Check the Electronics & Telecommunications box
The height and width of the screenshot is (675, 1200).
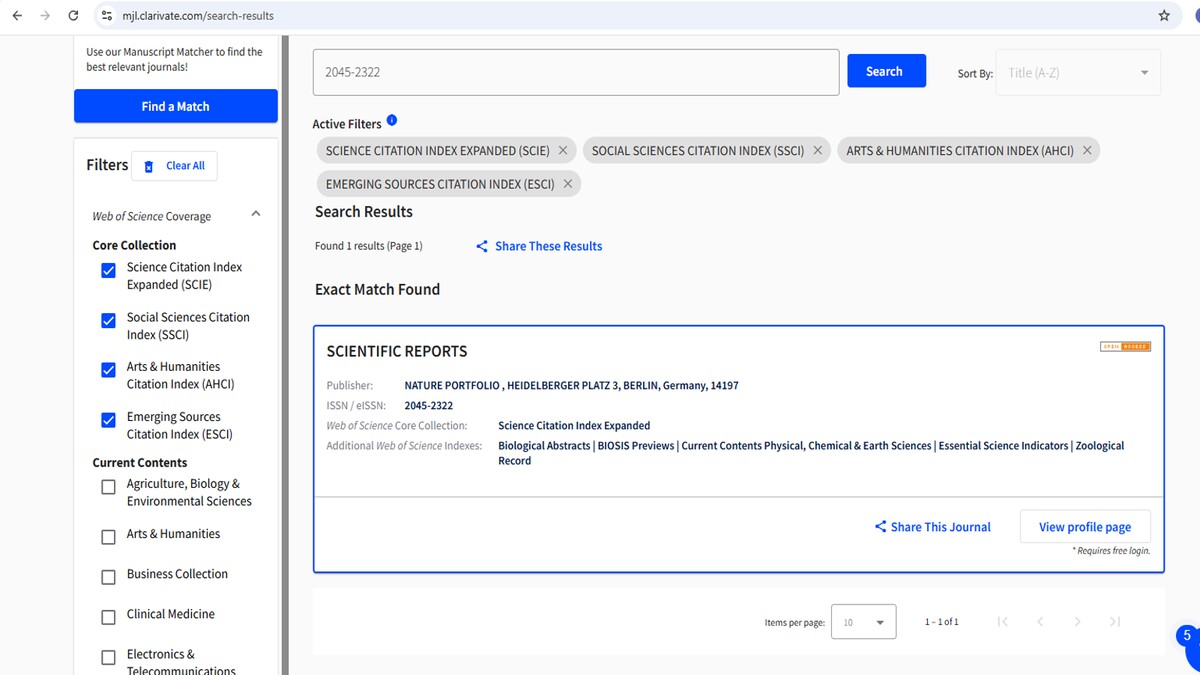click(x=109, y=657)
